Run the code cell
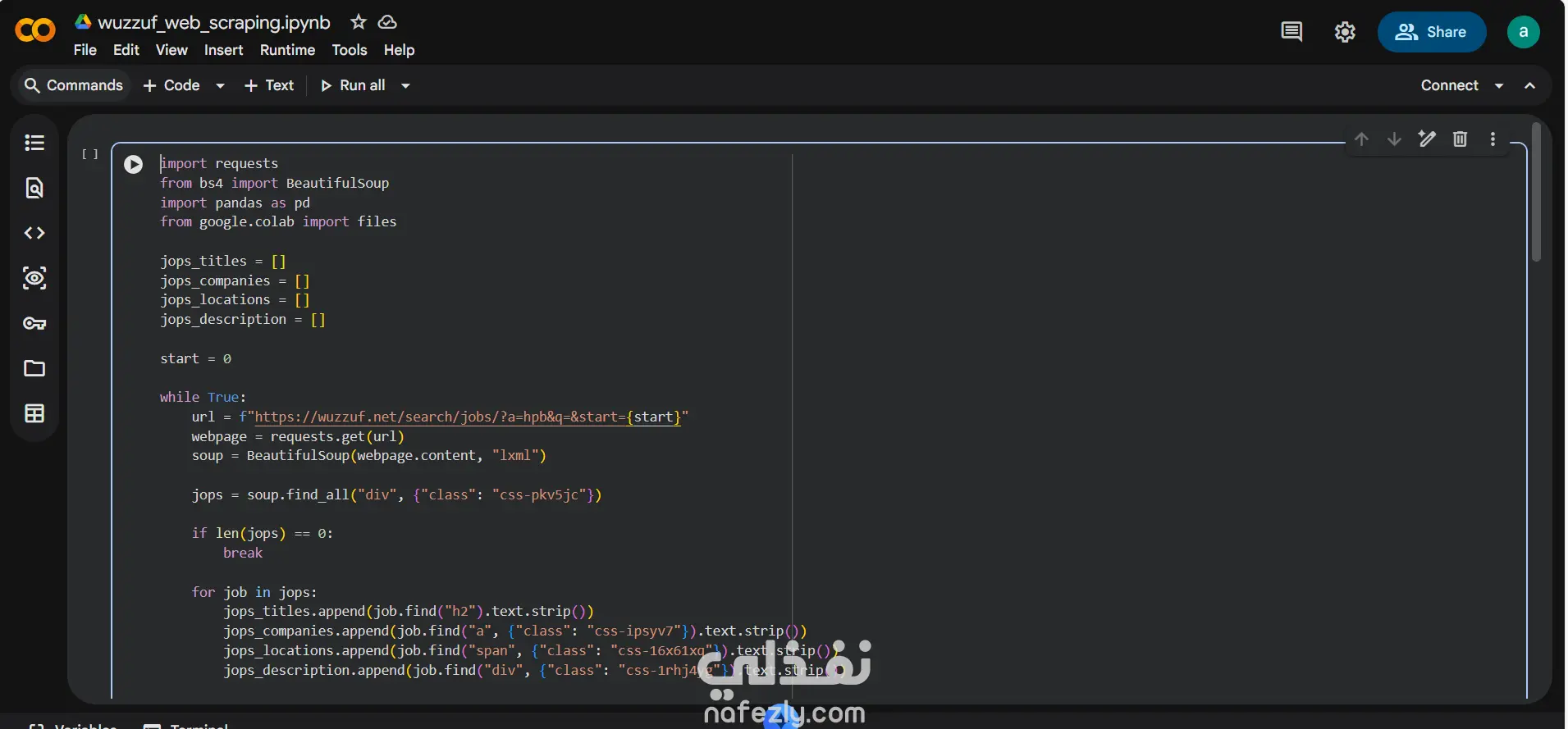The image size is (1568, 729). click(x=133, y=164)
